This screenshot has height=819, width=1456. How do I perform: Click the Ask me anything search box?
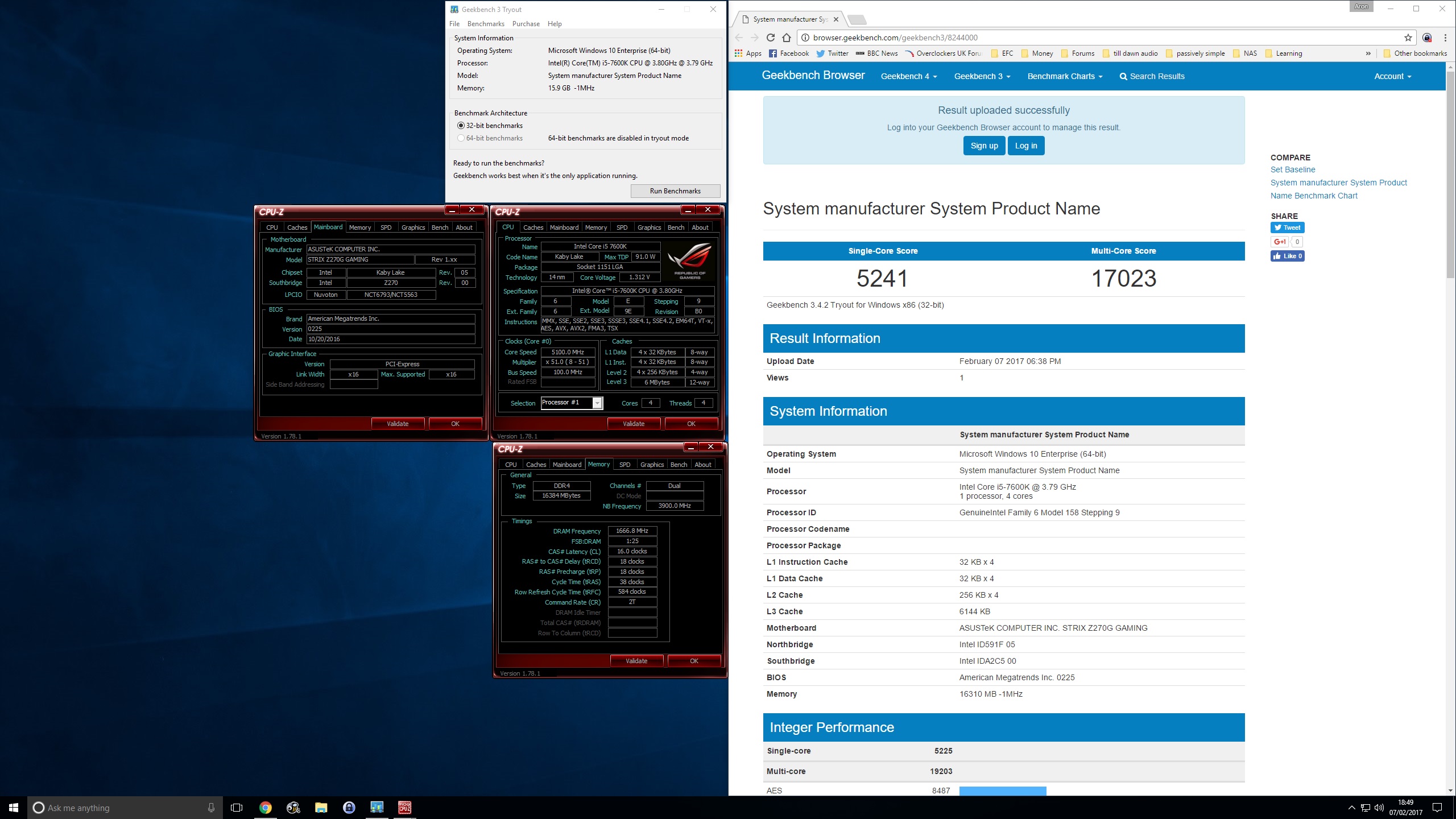[x=125, y=808]
